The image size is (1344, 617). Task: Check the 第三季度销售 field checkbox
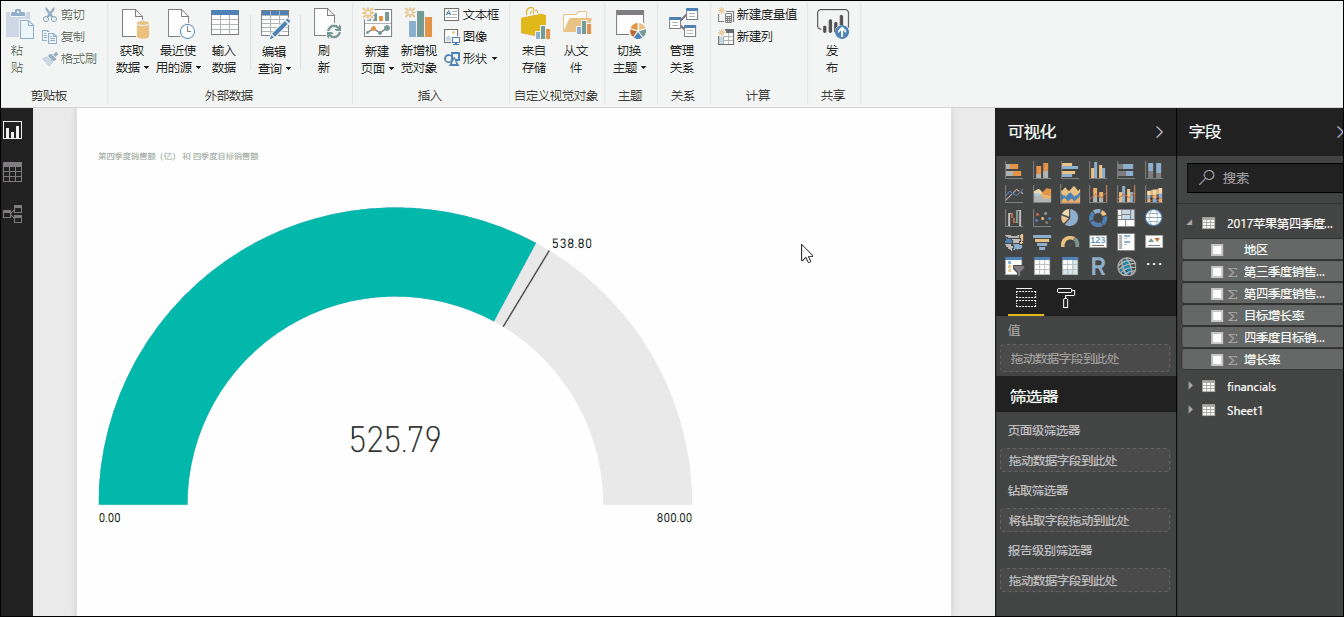[1217, 272]
